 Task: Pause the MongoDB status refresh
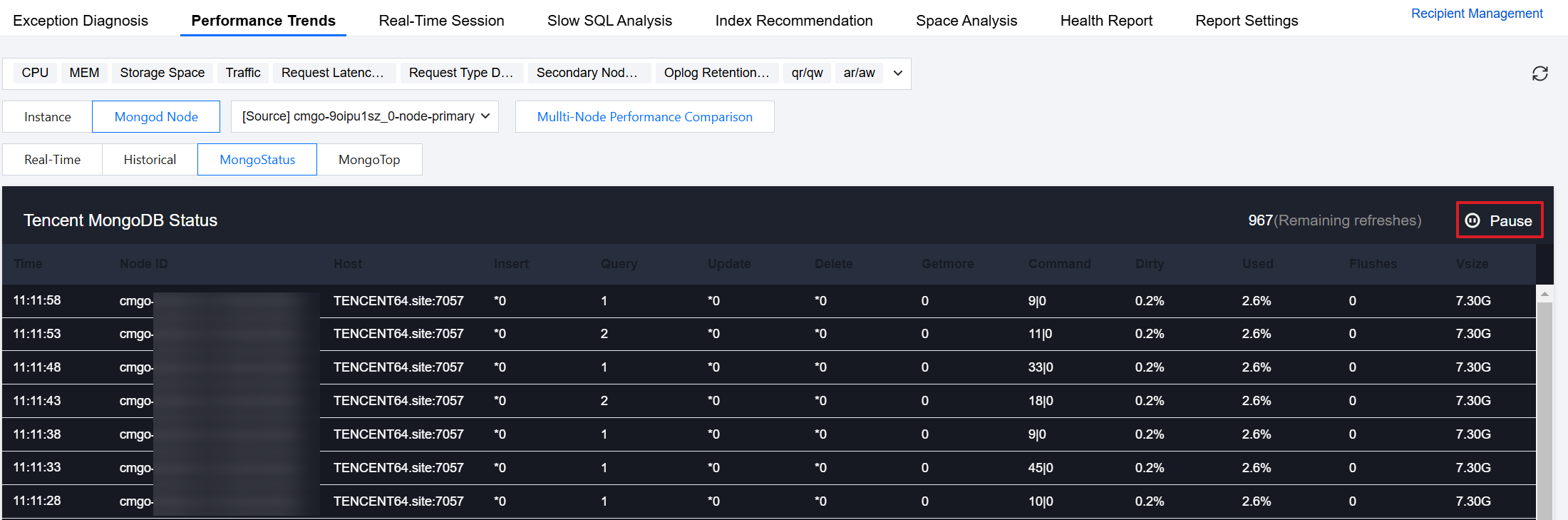click(x=1499, y=220)
